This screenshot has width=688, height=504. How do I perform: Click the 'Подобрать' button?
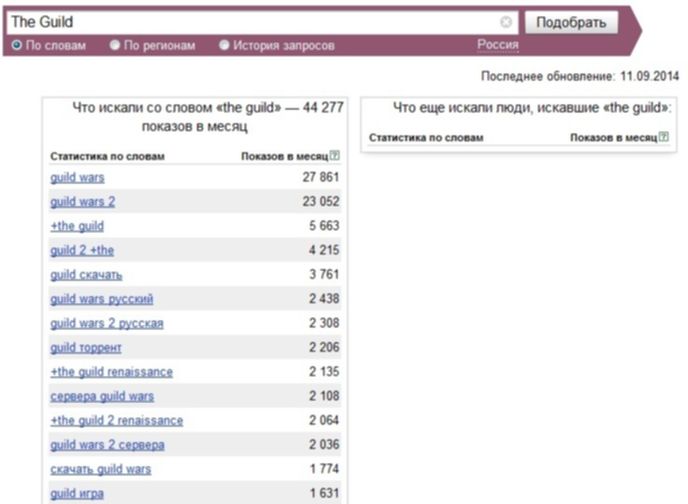(571, 22)
